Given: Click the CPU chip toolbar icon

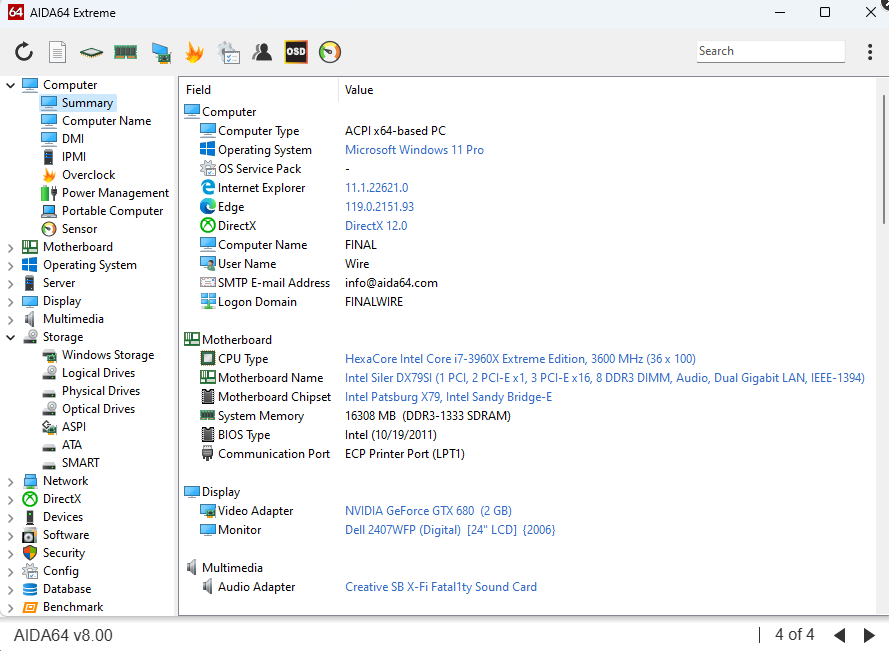Looking at the screenshot, I should (x=92, y=52).
